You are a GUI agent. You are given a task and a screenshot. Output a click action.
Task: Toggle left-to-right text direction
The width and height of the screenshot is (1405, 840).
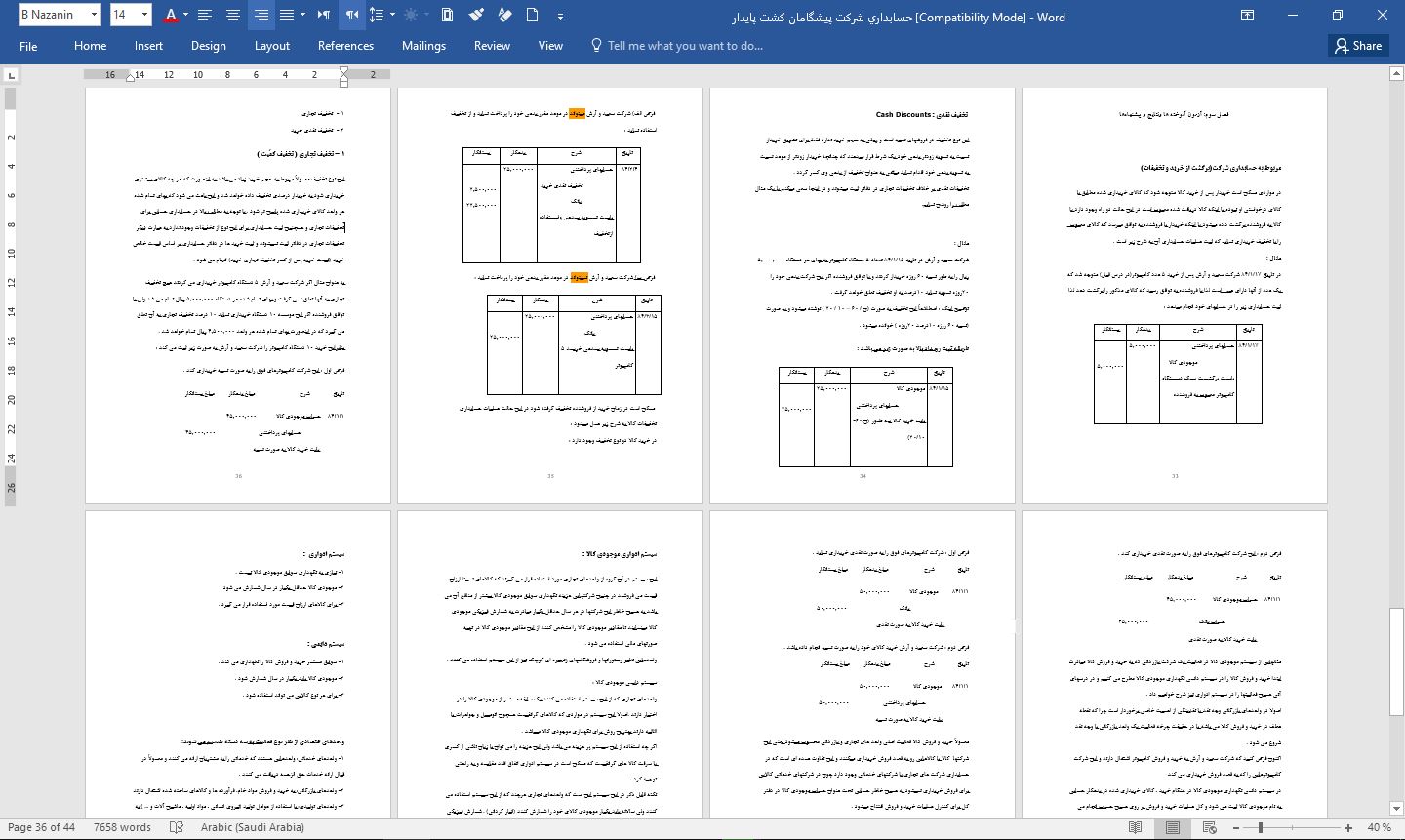pos(323,15)
